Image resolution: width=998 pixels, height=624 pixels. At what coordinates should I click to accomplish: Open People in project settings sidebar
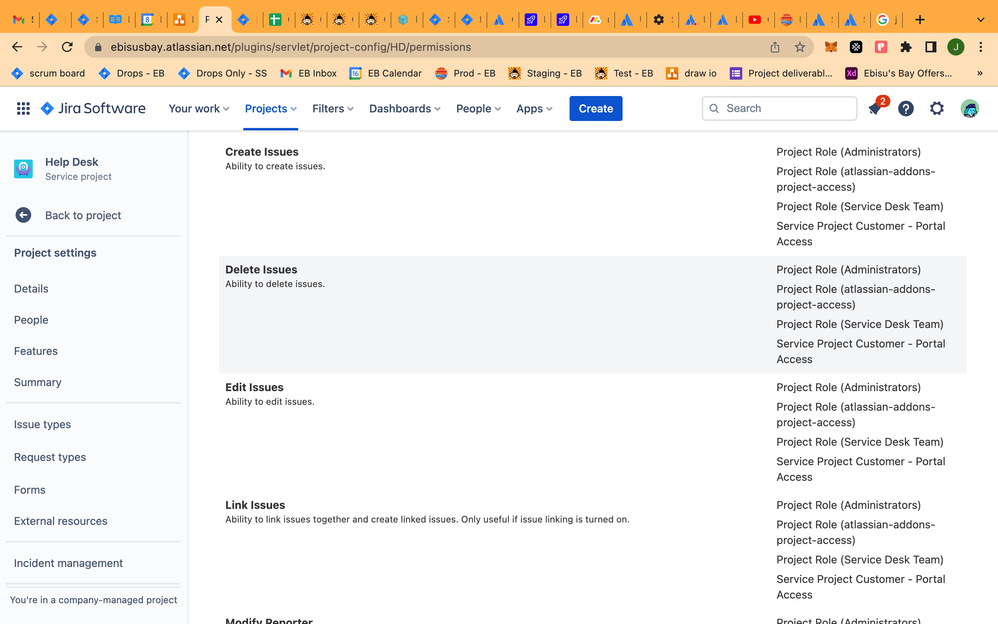31,320
